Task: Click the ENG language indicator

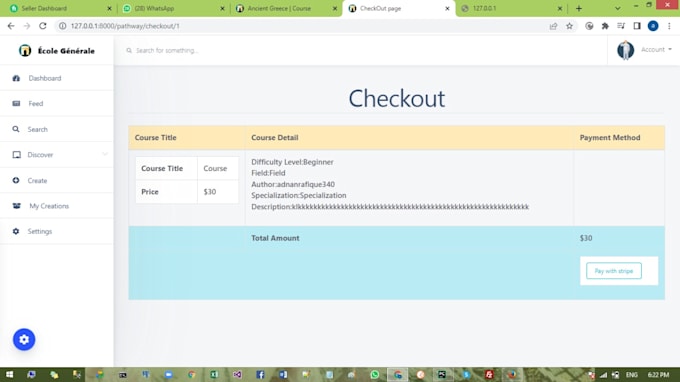Action: coord(631,375)
